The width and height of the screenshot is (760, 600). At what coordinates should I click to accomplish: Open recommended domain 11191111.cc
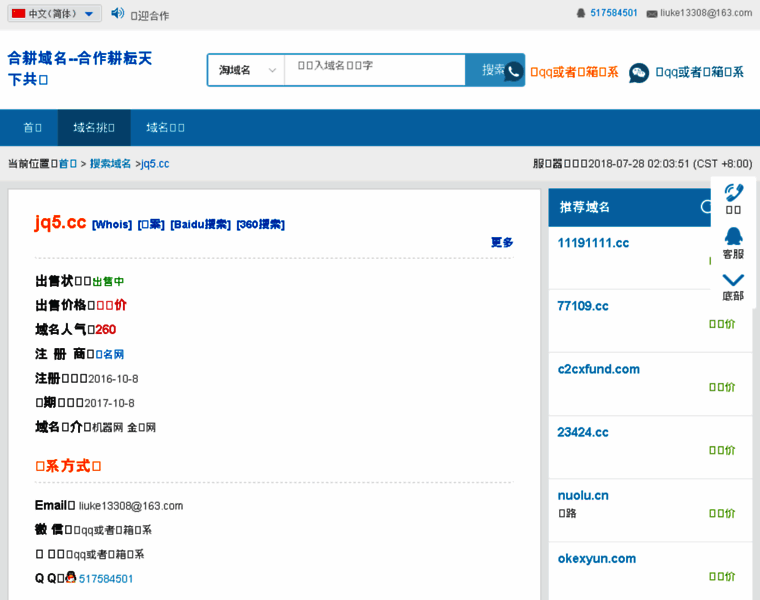tap(593, 243)
